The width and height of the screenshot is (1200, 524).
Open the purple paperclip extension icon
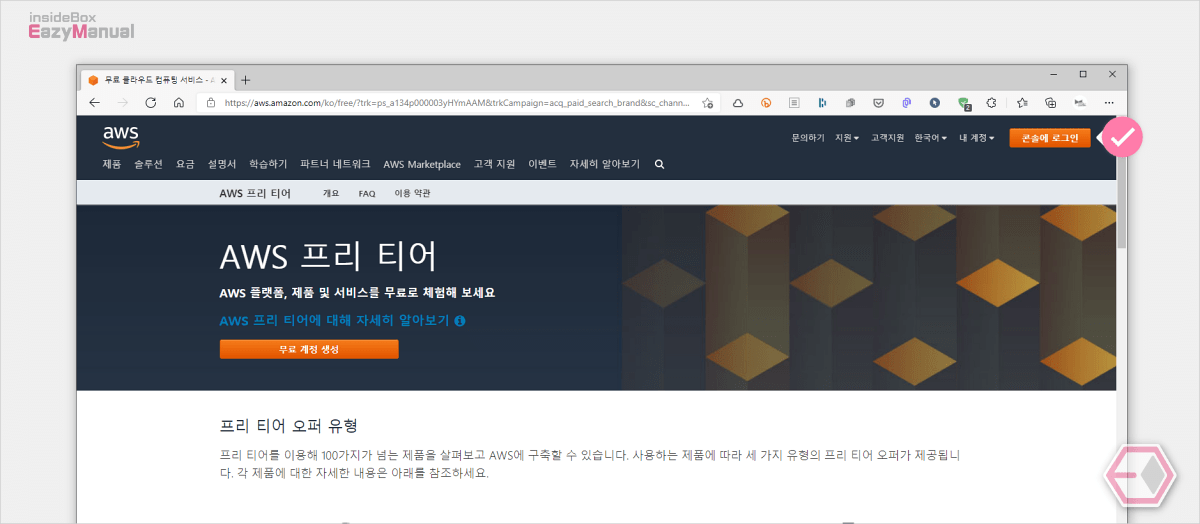906,102
